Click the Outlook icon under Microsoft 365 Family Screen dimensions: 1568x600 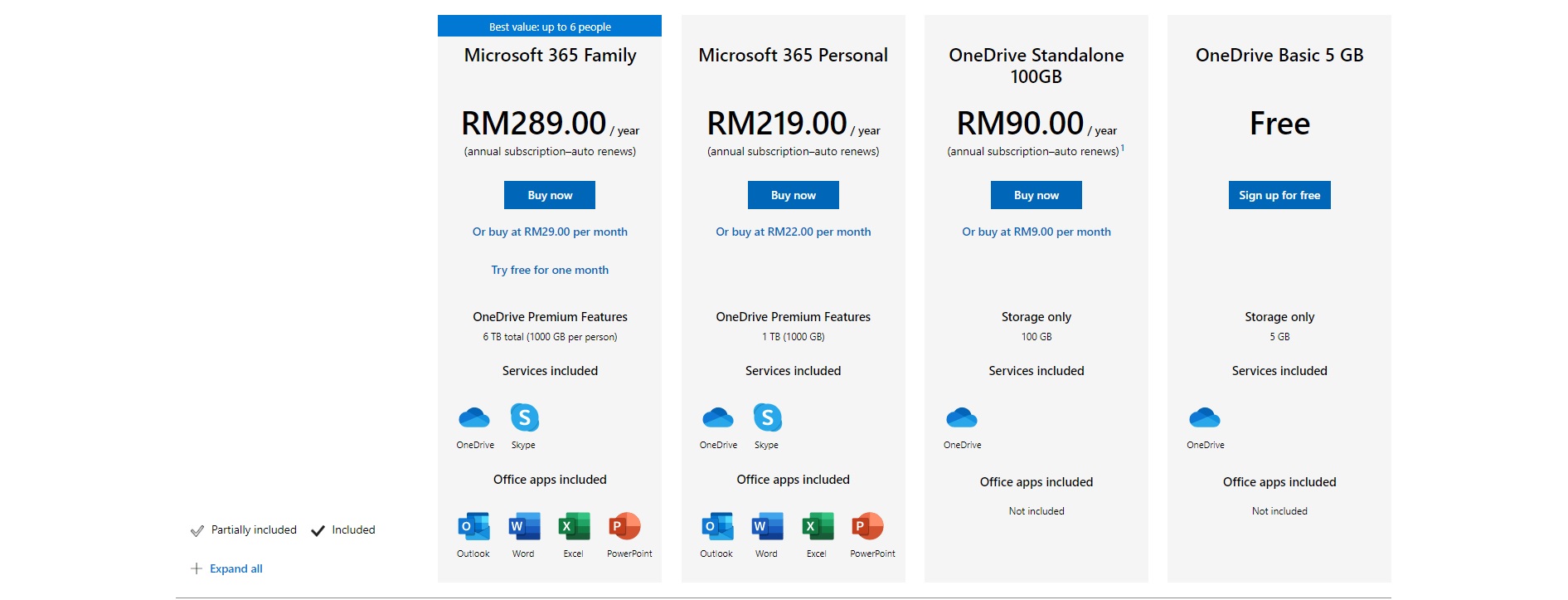473,528
